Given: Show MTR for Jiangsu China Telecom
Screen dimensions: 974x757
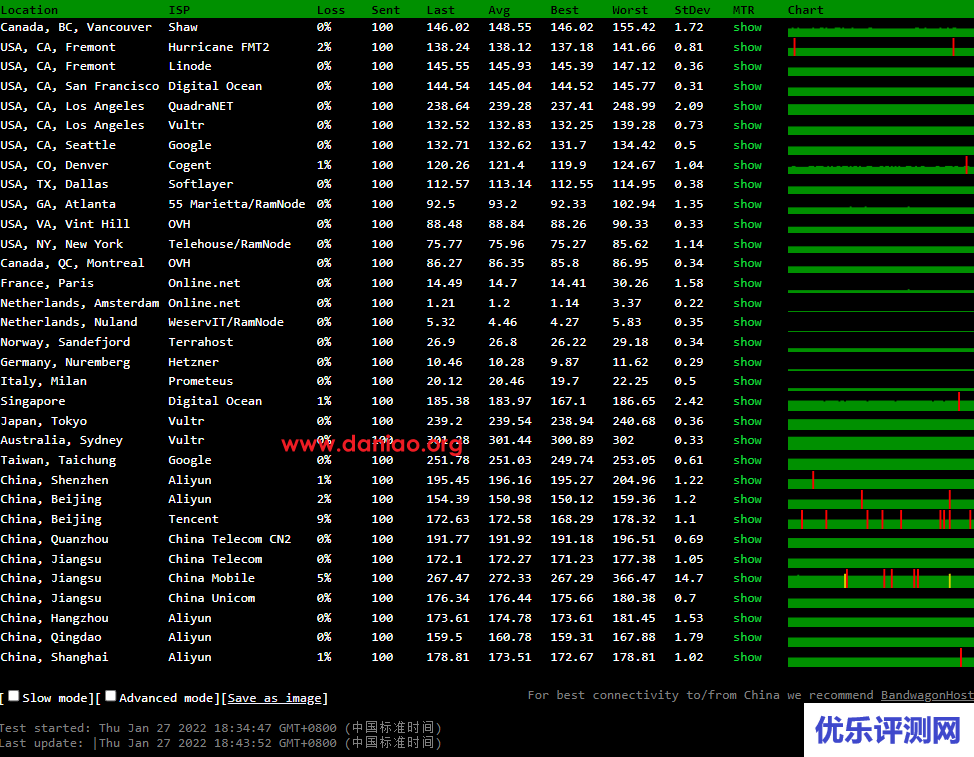Looking at the screenshot, I should [x=747, y=559].
